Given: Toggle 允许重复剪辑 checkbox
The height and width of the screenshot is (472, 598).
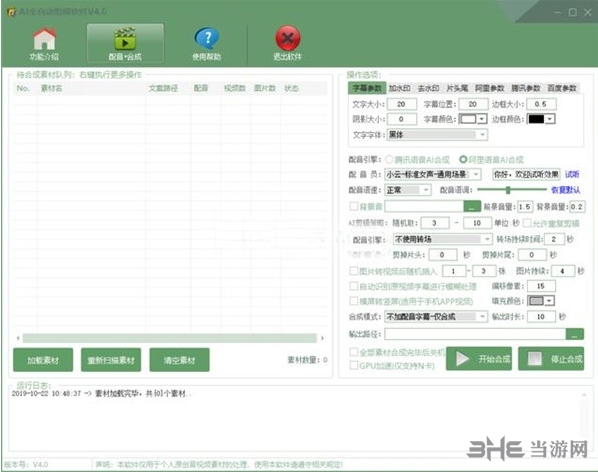Looking at the screenshot, I should click(527, 223).
